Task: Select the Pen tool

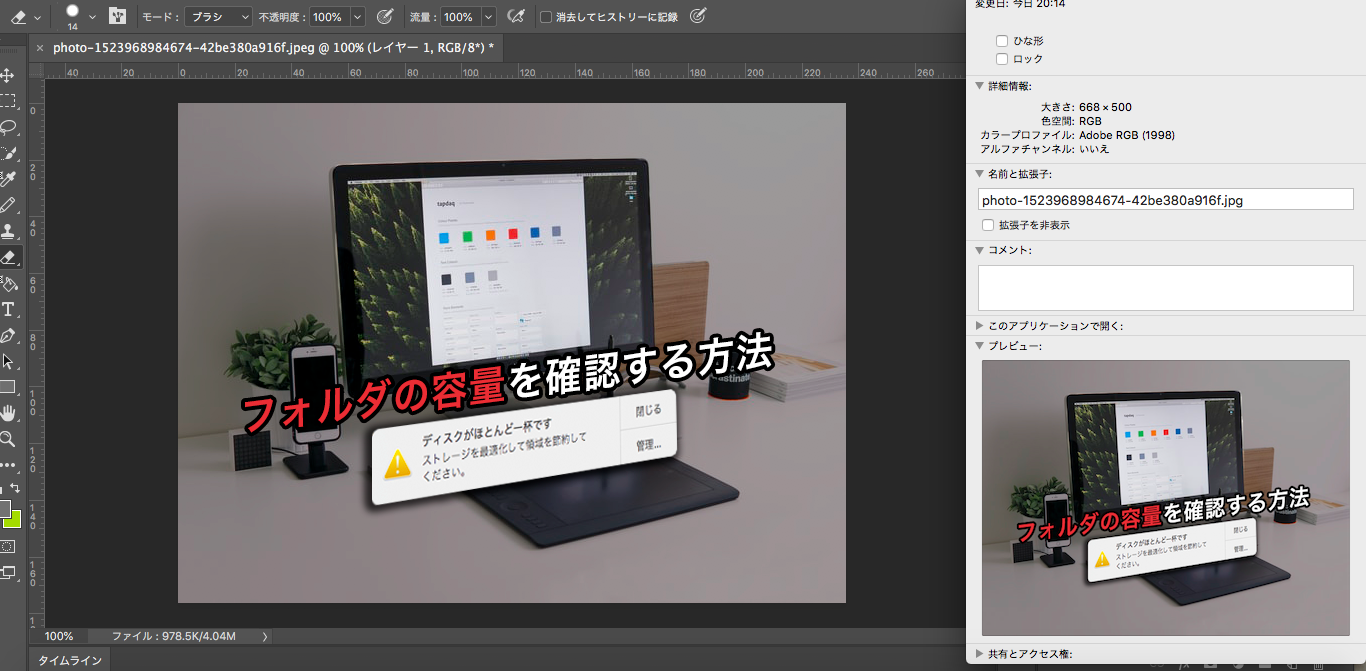Action: pos(8,335)
